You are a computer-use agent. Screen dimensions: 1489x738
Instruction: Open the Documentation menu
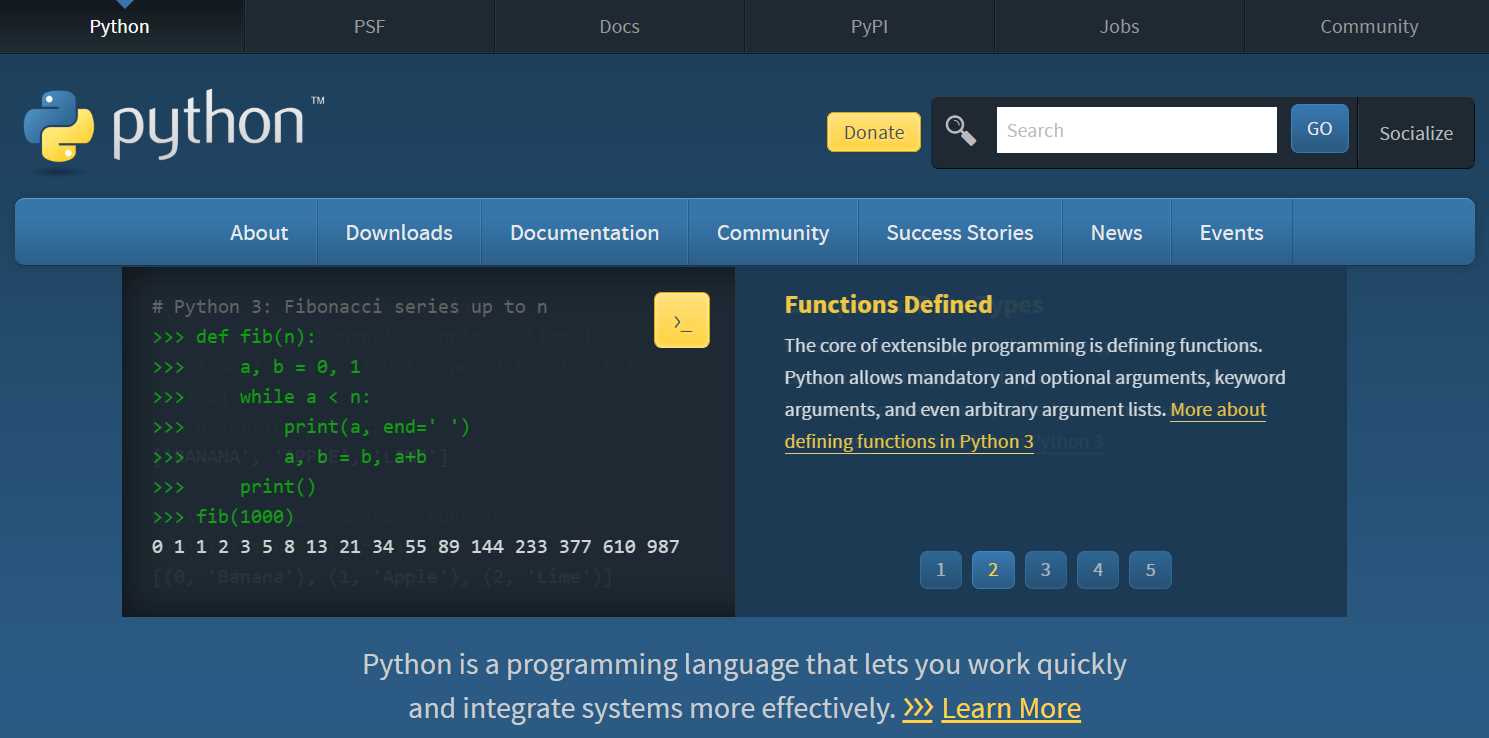[584, 232]
